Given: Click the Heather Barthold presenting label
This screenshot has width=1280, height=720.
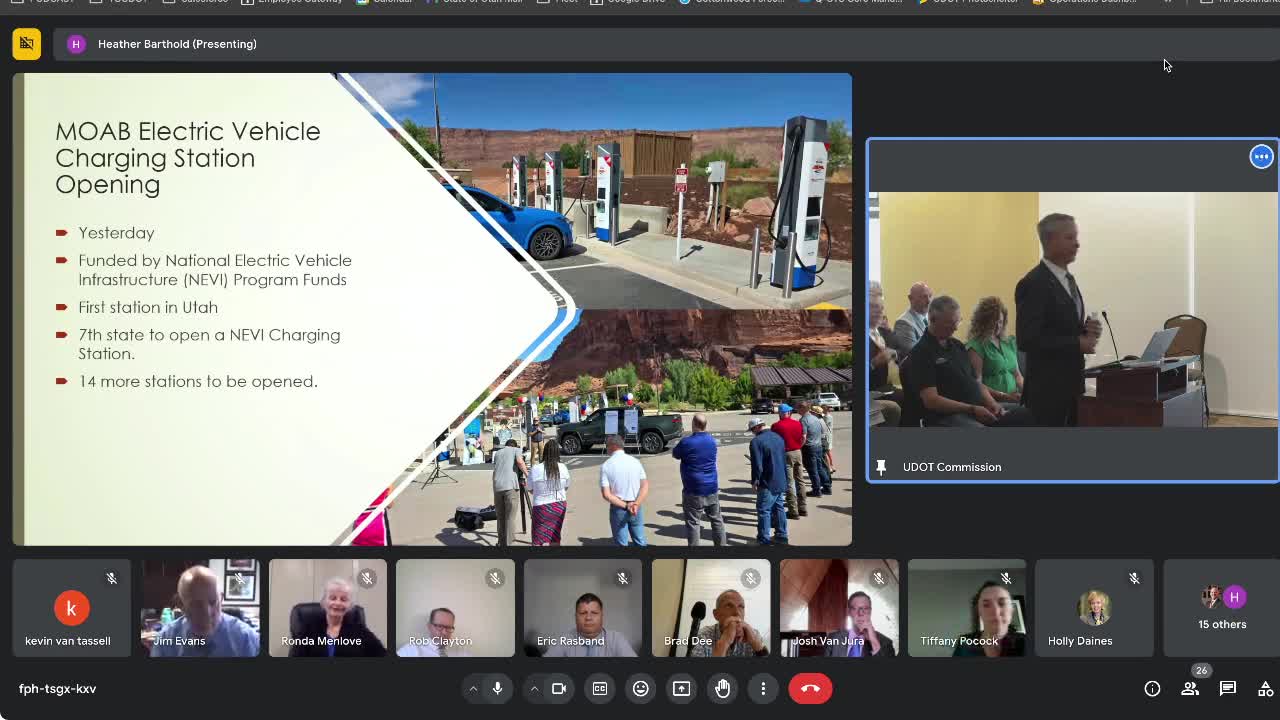Looking at the screenshot, I should [x=177, y=44].
